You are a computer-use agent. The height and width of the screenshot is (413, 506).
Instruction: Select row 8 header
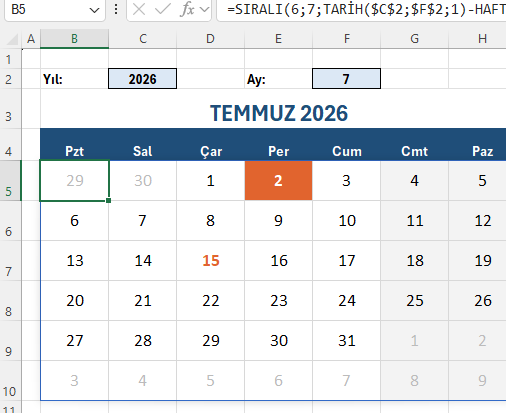11,301
